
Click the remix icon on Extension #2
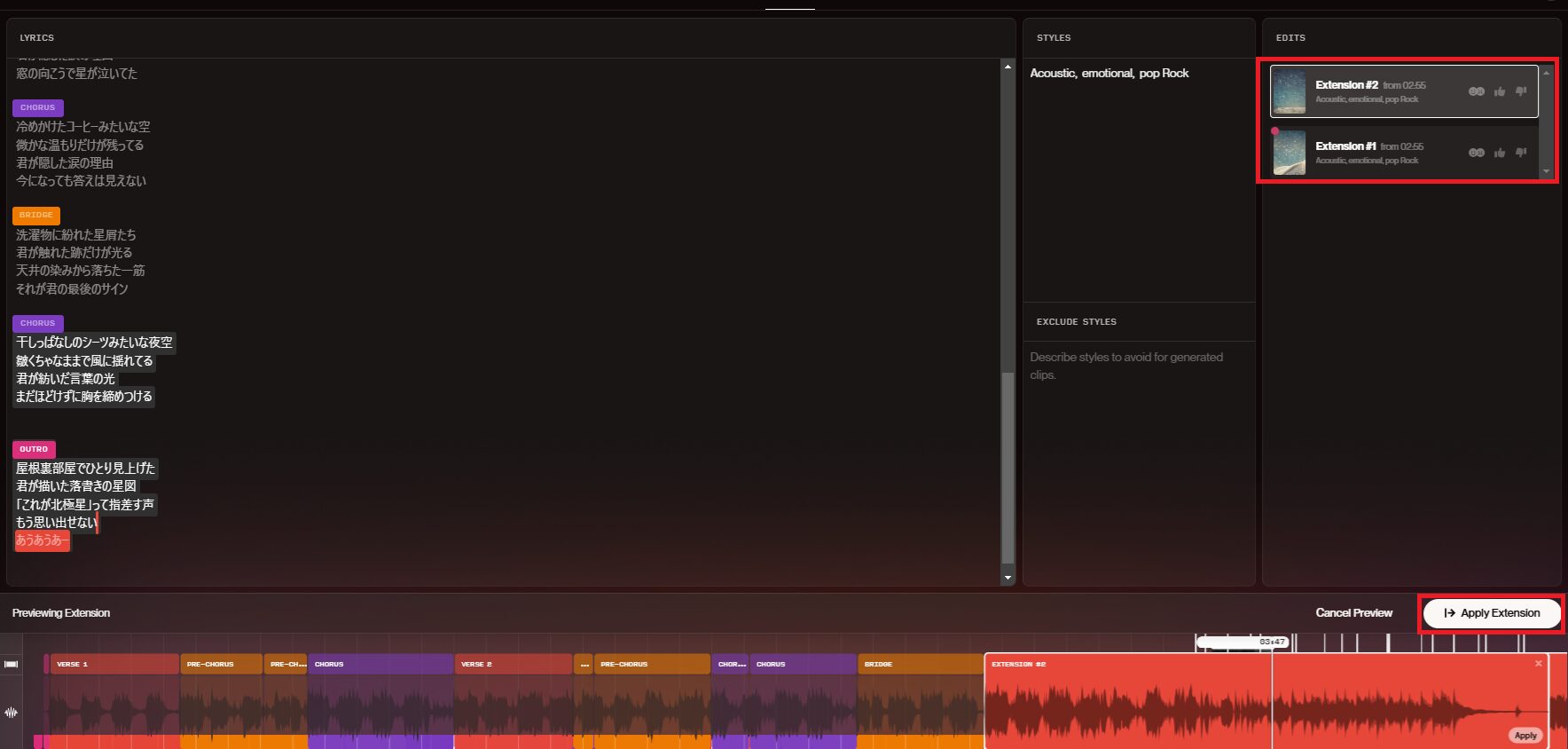pos(1476,91)
